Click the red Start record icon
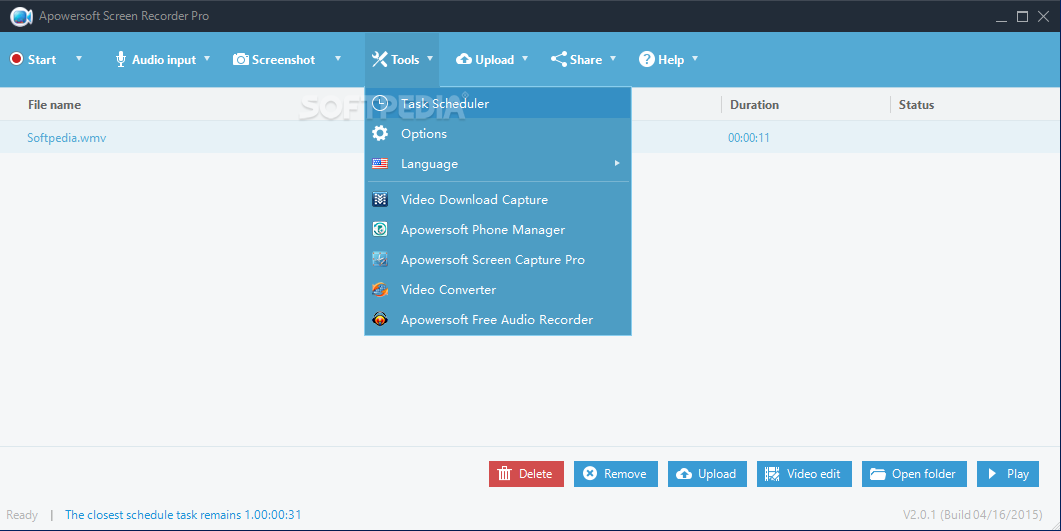This screenshot has height=531, width=1061. tap(16, 60)
